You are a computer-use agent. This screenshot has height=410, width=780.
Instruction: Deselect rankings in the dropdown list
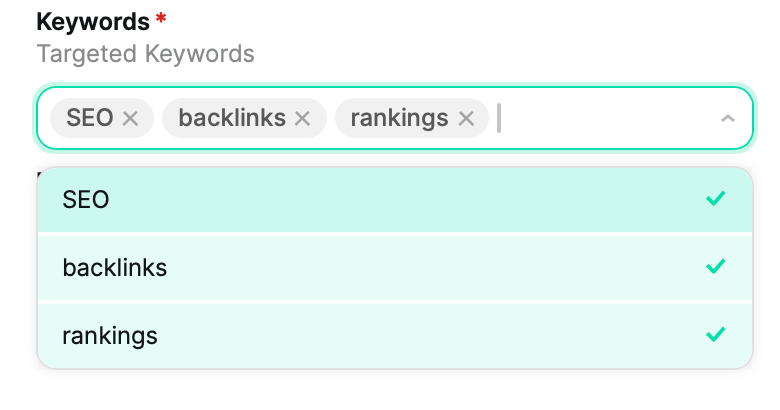click(110, 336)
